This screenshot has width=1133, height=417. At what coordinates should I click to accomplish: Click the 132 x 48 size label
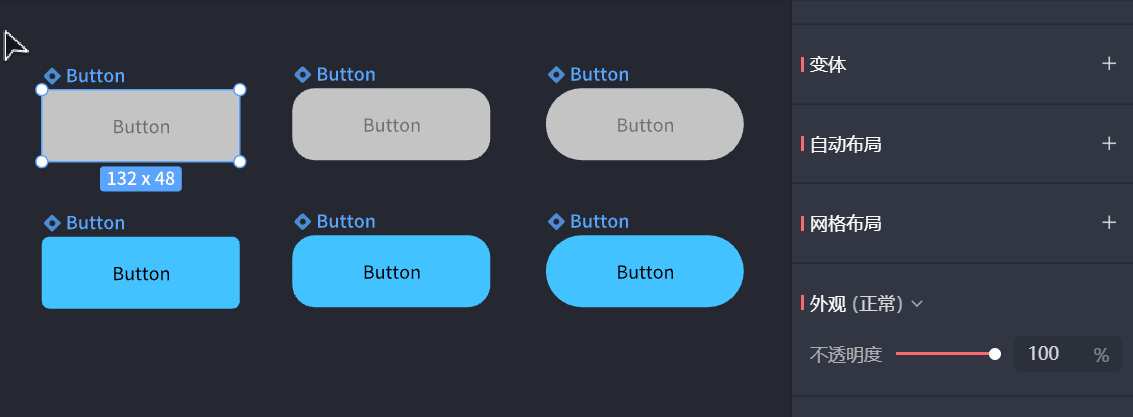141,179
